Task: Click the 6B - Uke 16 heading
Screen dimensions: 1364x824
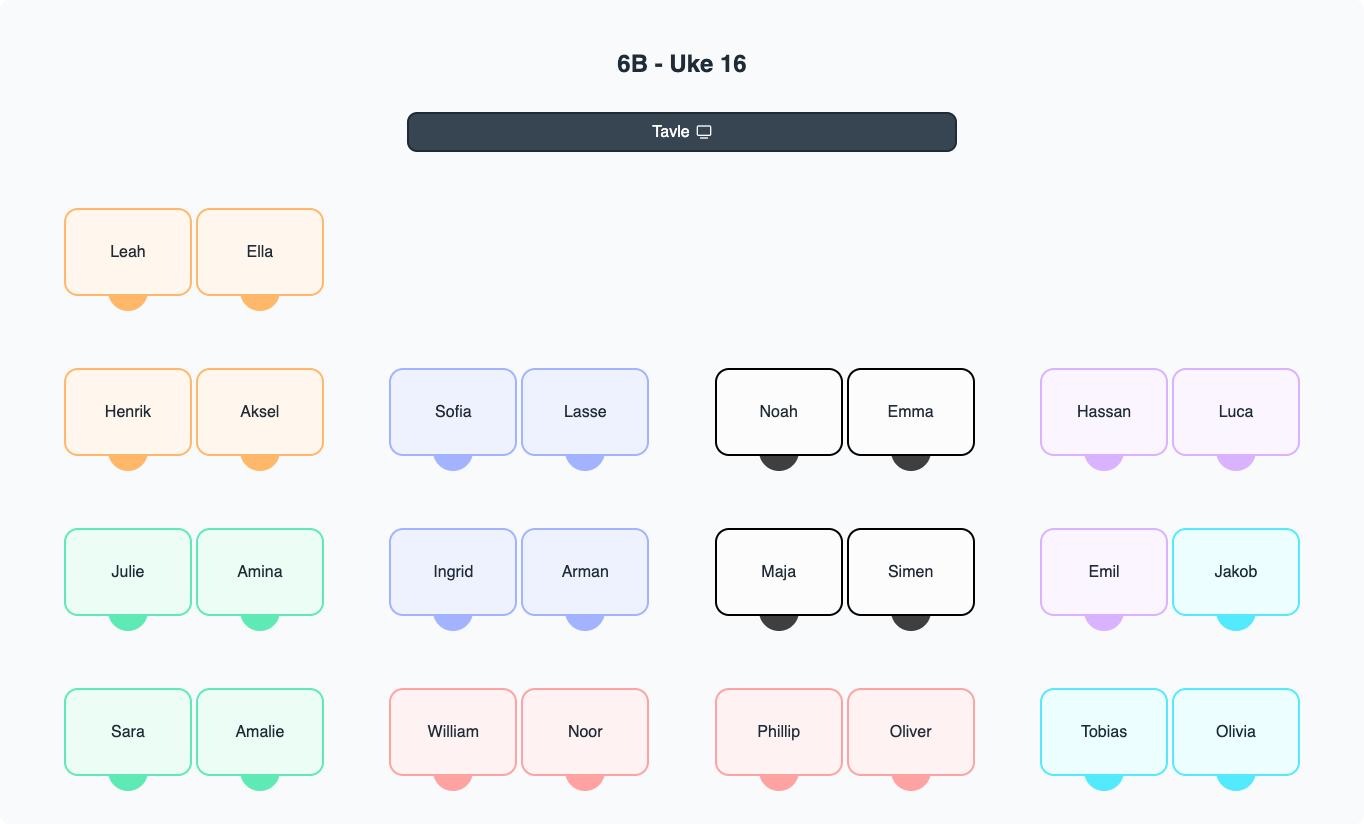Action: [x=682, y=64]
